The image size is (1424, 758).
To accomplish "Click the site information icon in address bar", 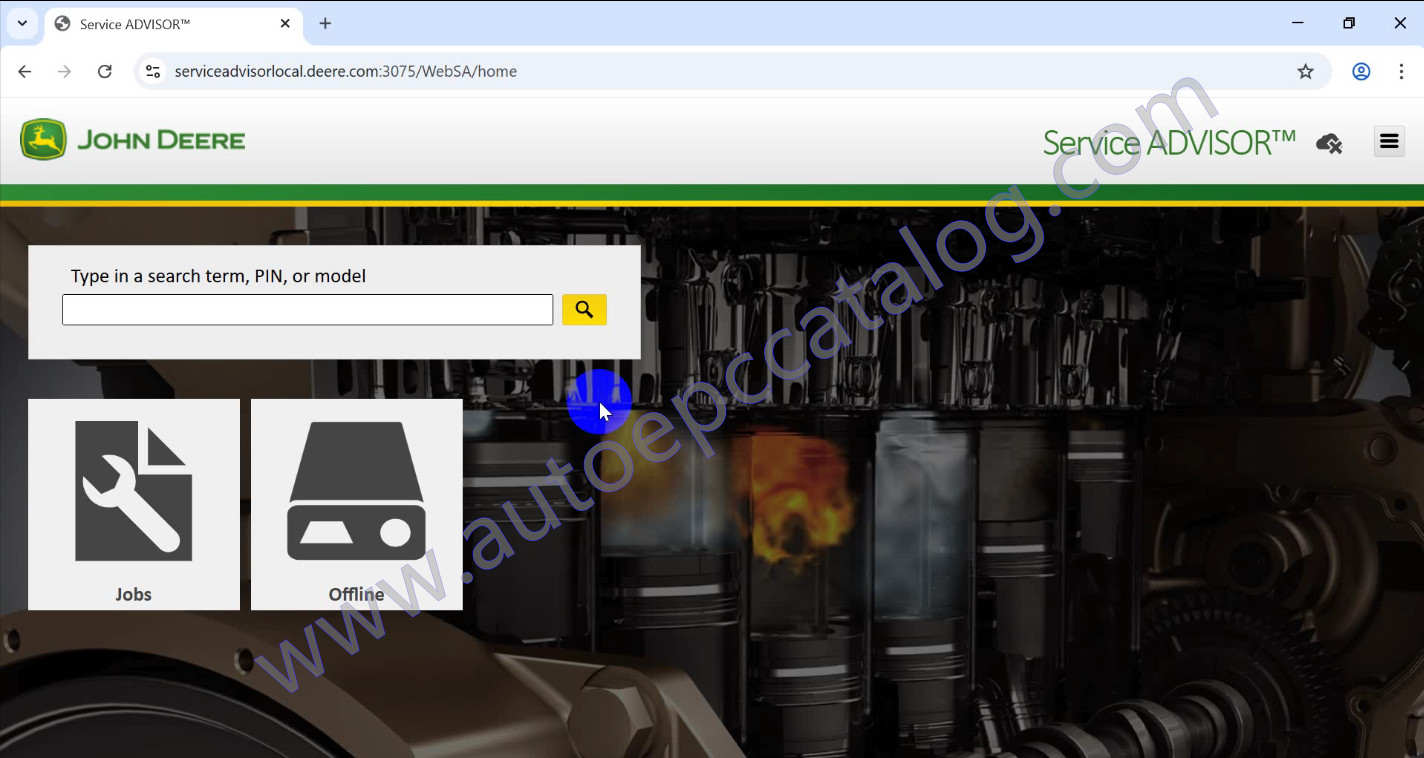I will [x=153, y=71].
